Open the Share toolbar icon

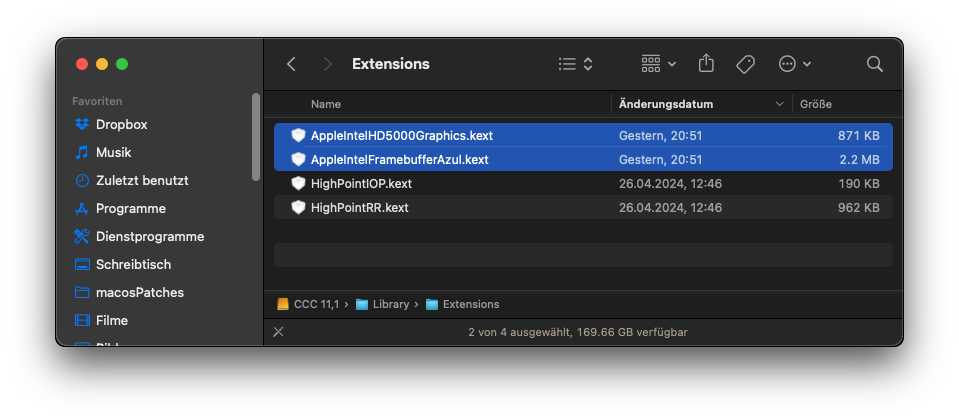coord(706,64)
